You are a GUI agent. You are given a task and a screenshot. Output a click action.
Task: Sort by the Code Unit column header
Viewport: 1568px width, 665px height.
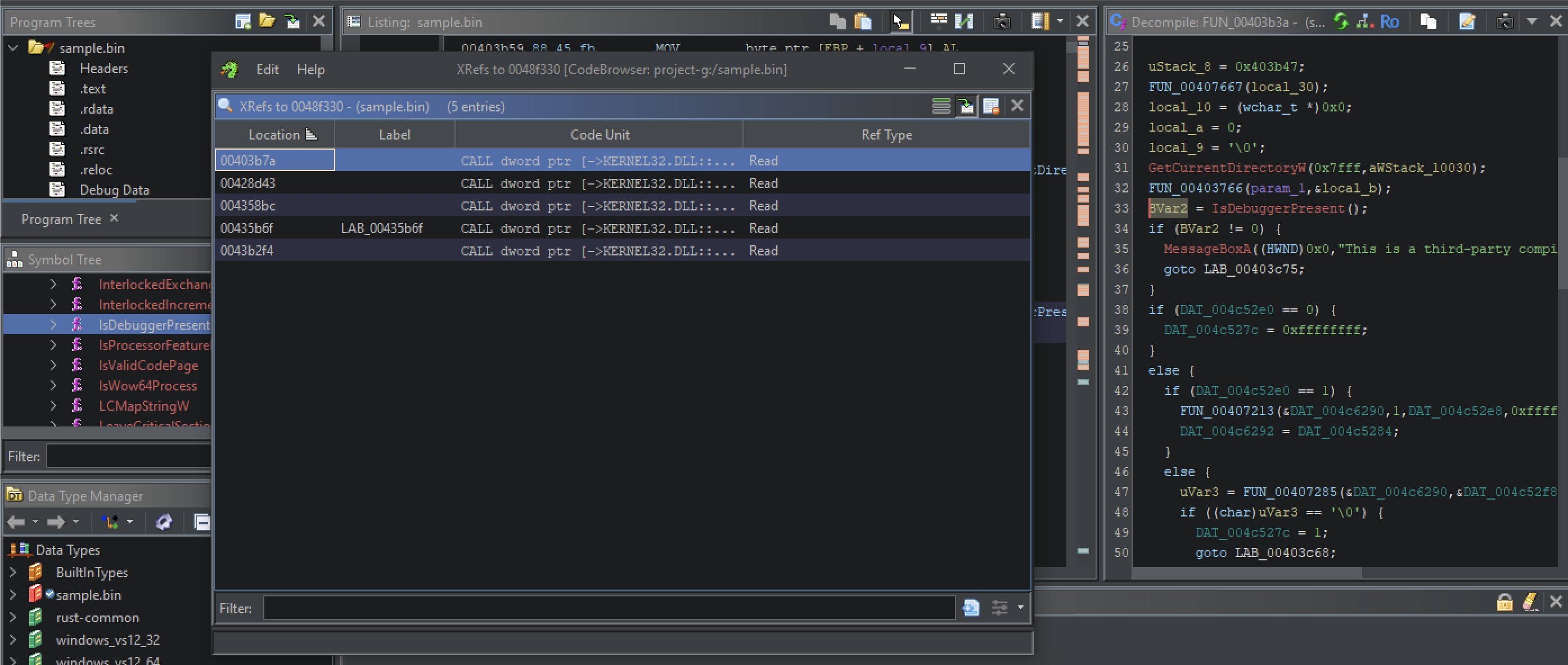tap(599, 134)
